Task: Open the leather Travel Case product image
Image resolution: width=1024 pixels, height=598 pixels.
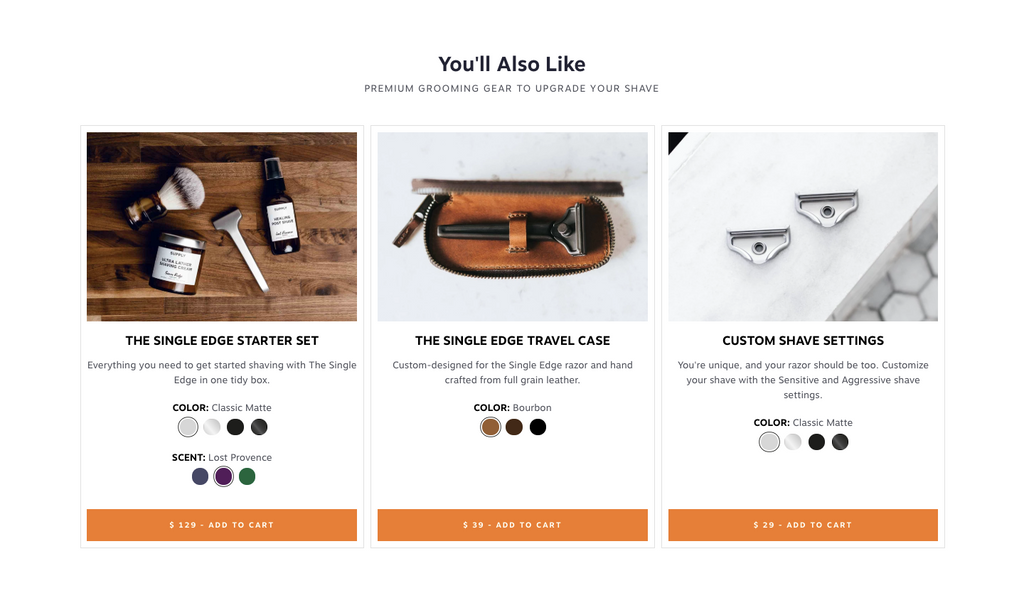Action: tap(513, 227)
